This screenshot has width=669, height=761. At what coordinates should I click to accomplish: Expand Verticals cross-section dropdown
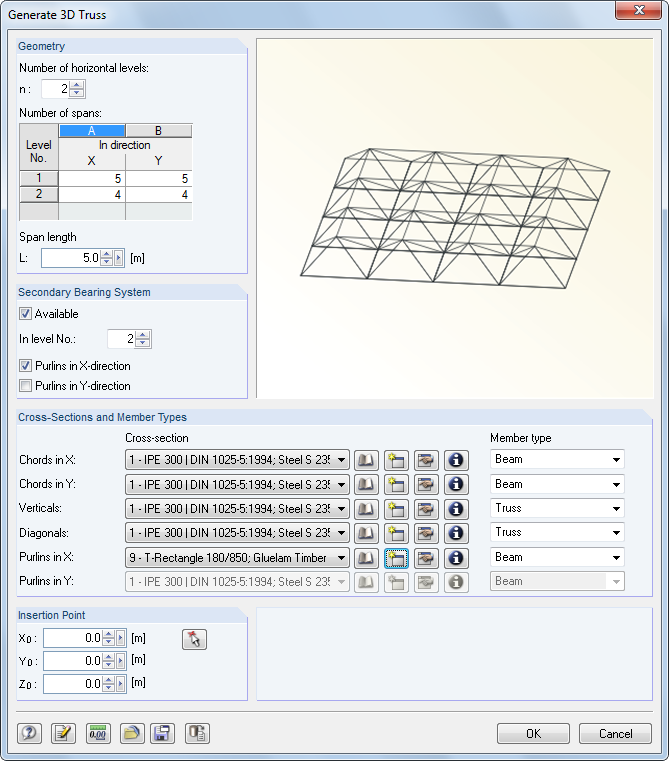(x=341, y=509)
